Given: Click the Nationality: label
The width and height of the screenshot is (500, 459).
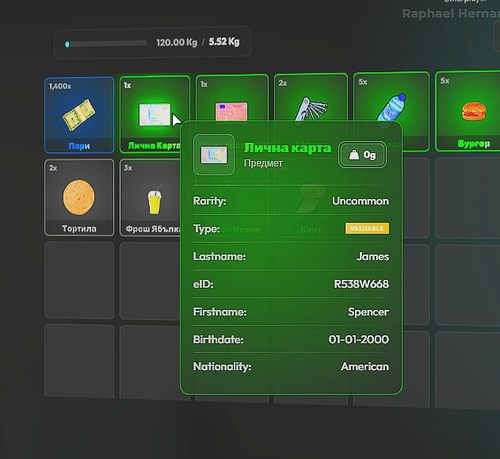Looking at the screenshot, I should point(222,367).
